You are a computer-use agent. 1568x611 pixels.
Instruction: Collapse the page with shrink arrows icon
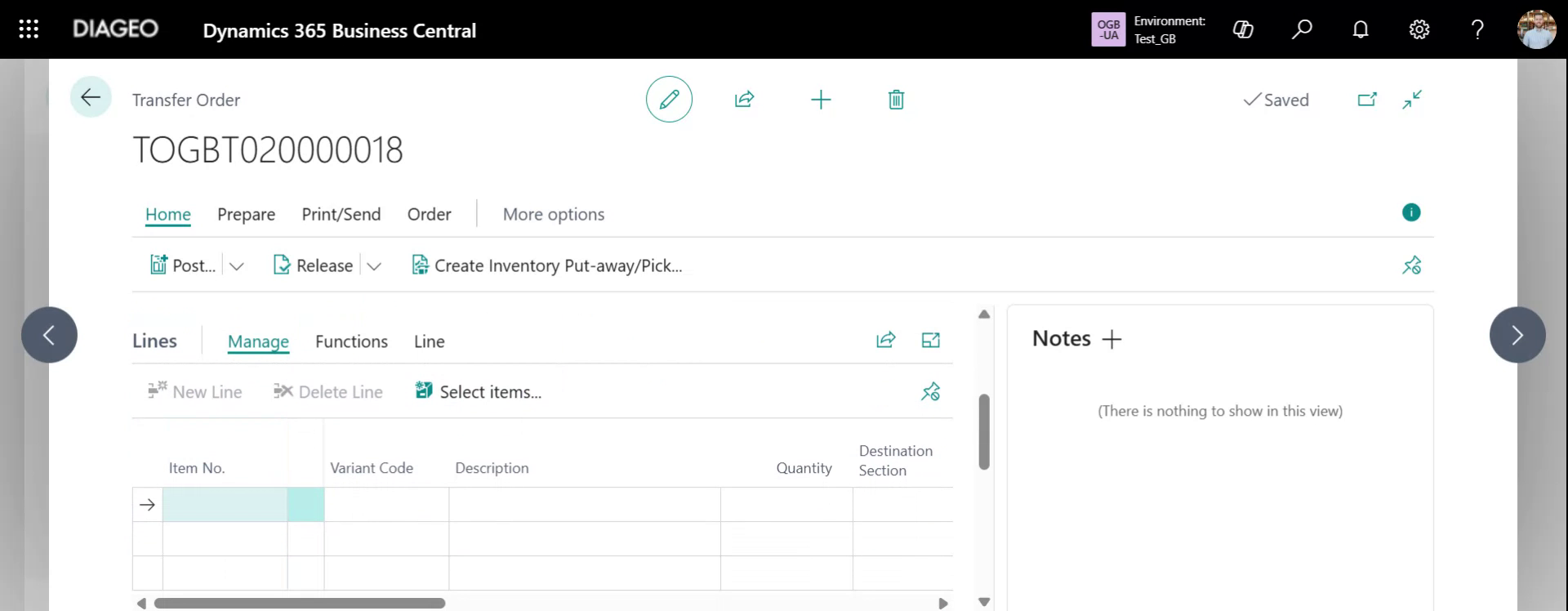coord(1412,100)
